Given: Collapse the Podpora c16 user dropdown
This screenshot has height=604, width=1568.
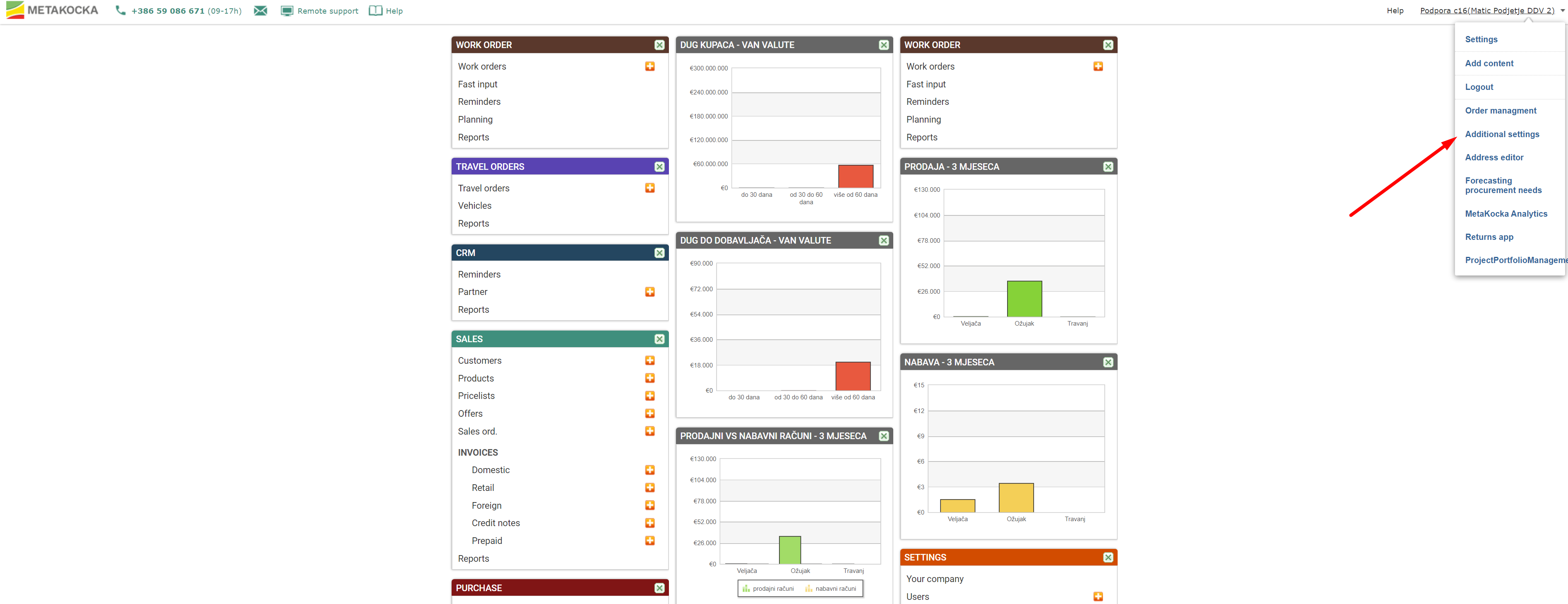Looking at the screenshot, I should (1562, 11).
